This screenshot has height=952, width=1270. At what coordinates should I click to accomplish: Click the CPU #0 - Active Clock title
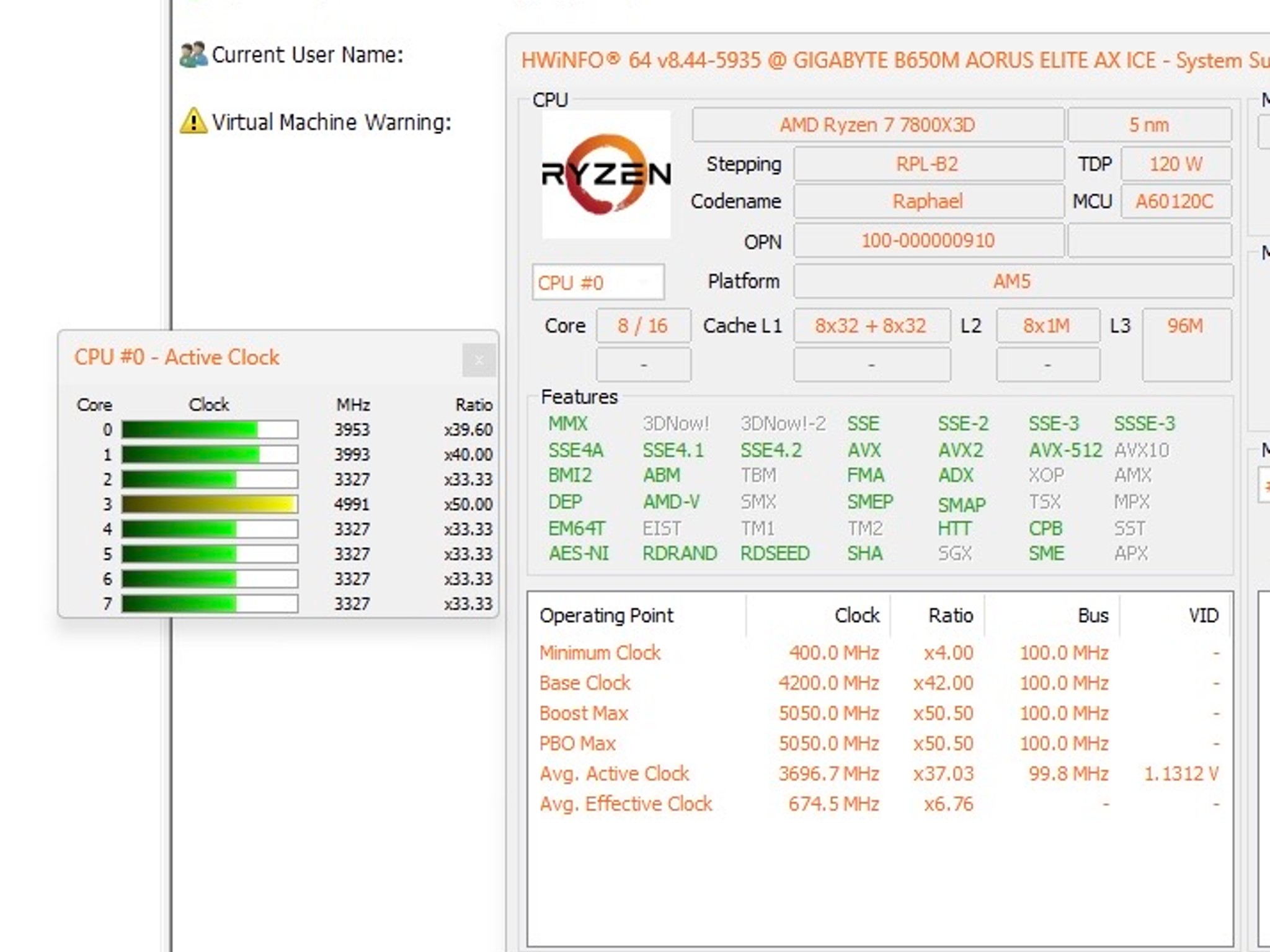tap(177, 358)
